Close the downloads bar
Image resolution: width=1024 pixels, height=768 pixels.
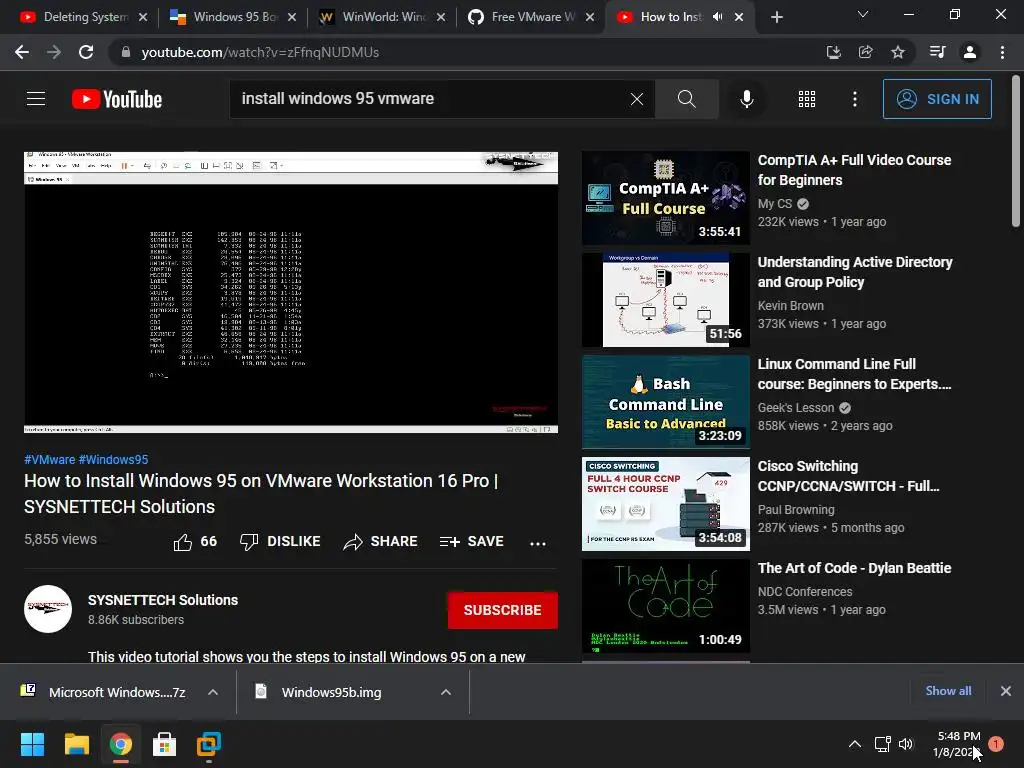pos(1006,691)
